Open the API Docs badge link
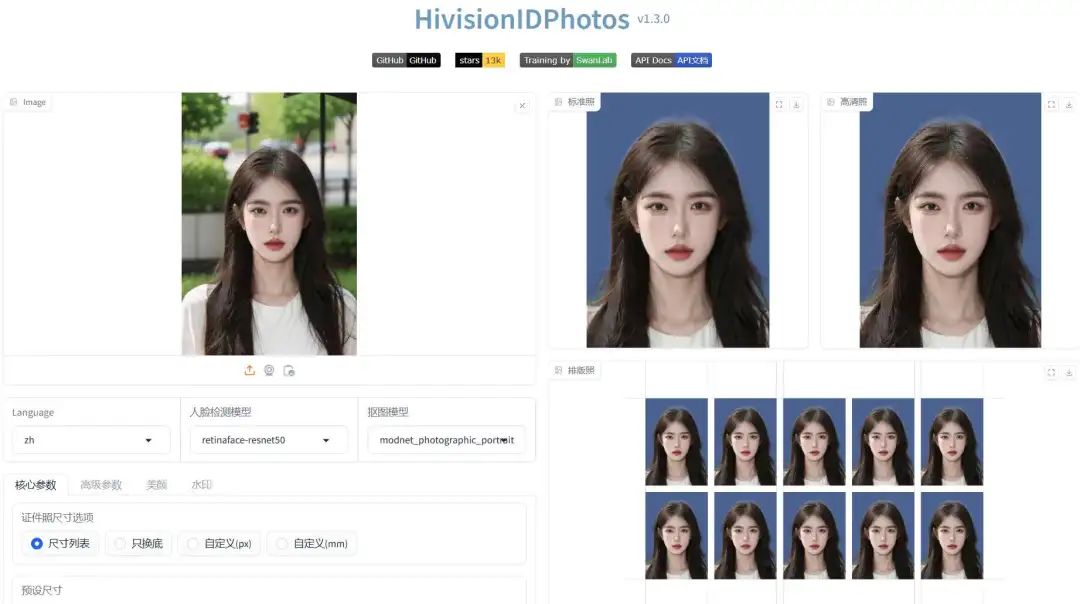 pos(672,60)
